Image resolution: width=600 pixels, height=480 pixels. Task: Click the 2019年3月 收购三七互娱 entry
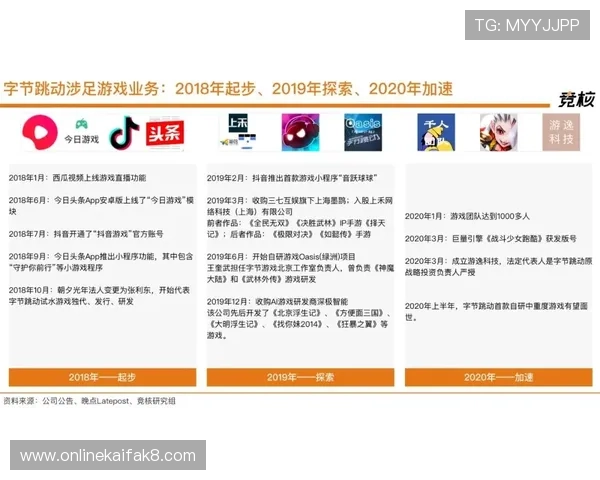pyautogui.click(x=300, y=217)
